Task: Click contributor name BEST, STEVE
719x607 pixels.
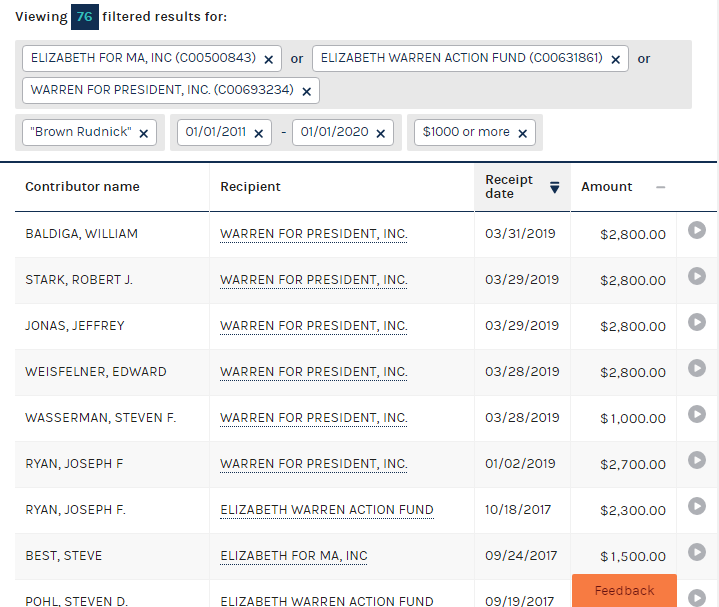Action: [x=64, y=556]
